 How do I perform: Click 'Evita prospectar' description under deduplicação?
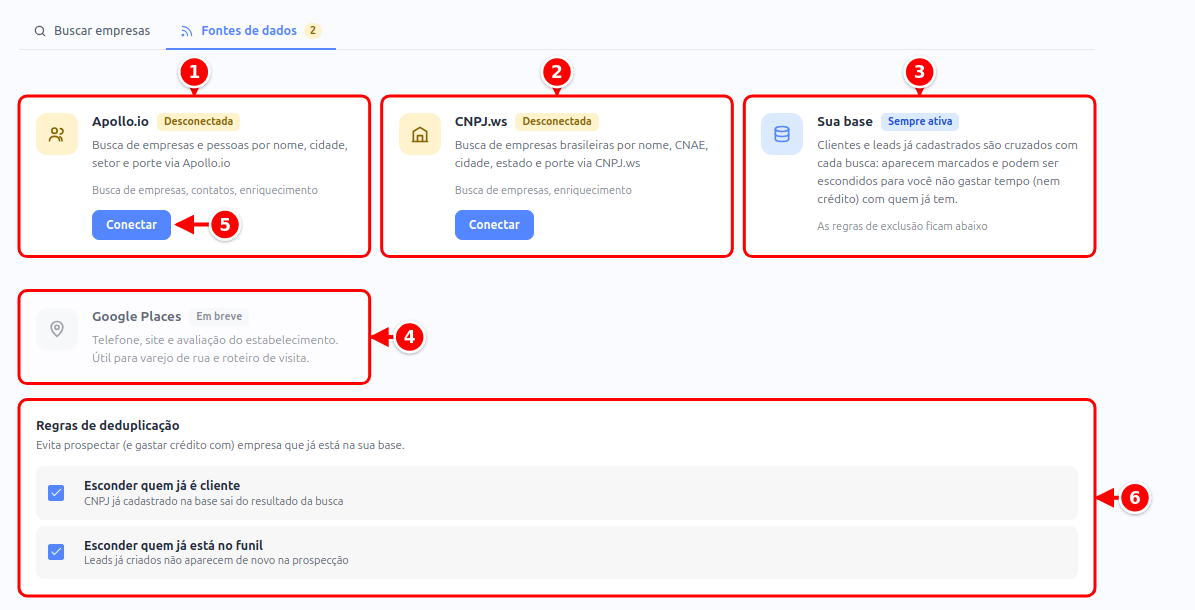220,445
